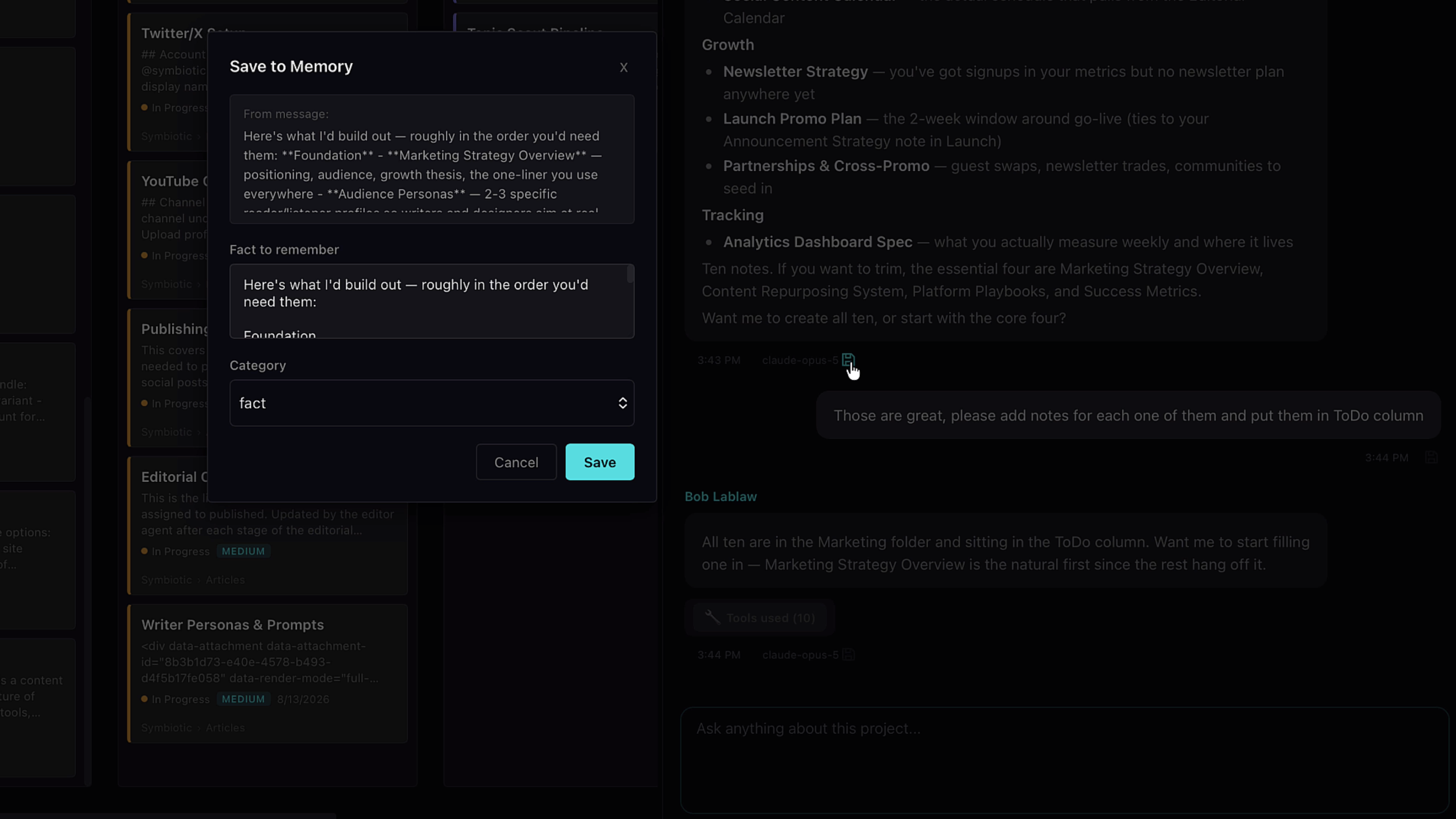Viewport: 1456px width, 819px height.
Task: Click MEDIUM tag on Writer Personas card
Action: [243, 699]
